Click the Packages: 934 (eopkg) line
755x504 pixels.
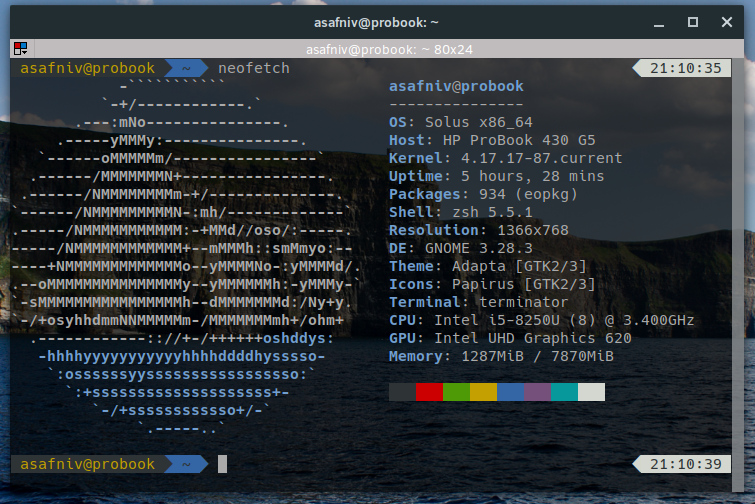[483, 194]
